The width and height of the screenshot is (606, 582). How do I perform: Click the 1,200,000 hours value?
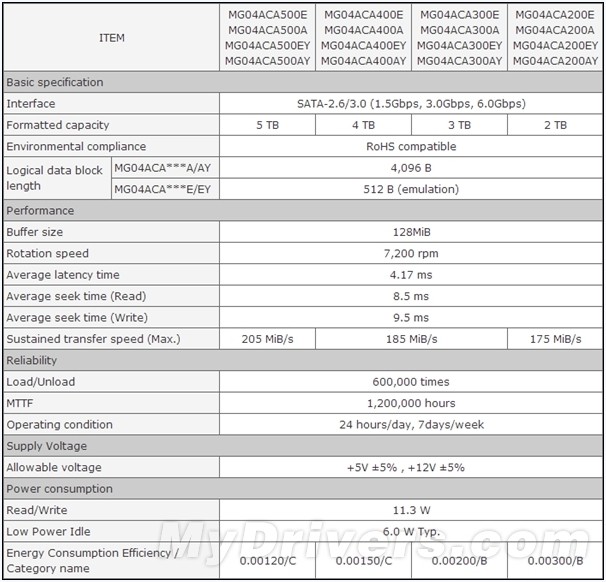[411, 403]
